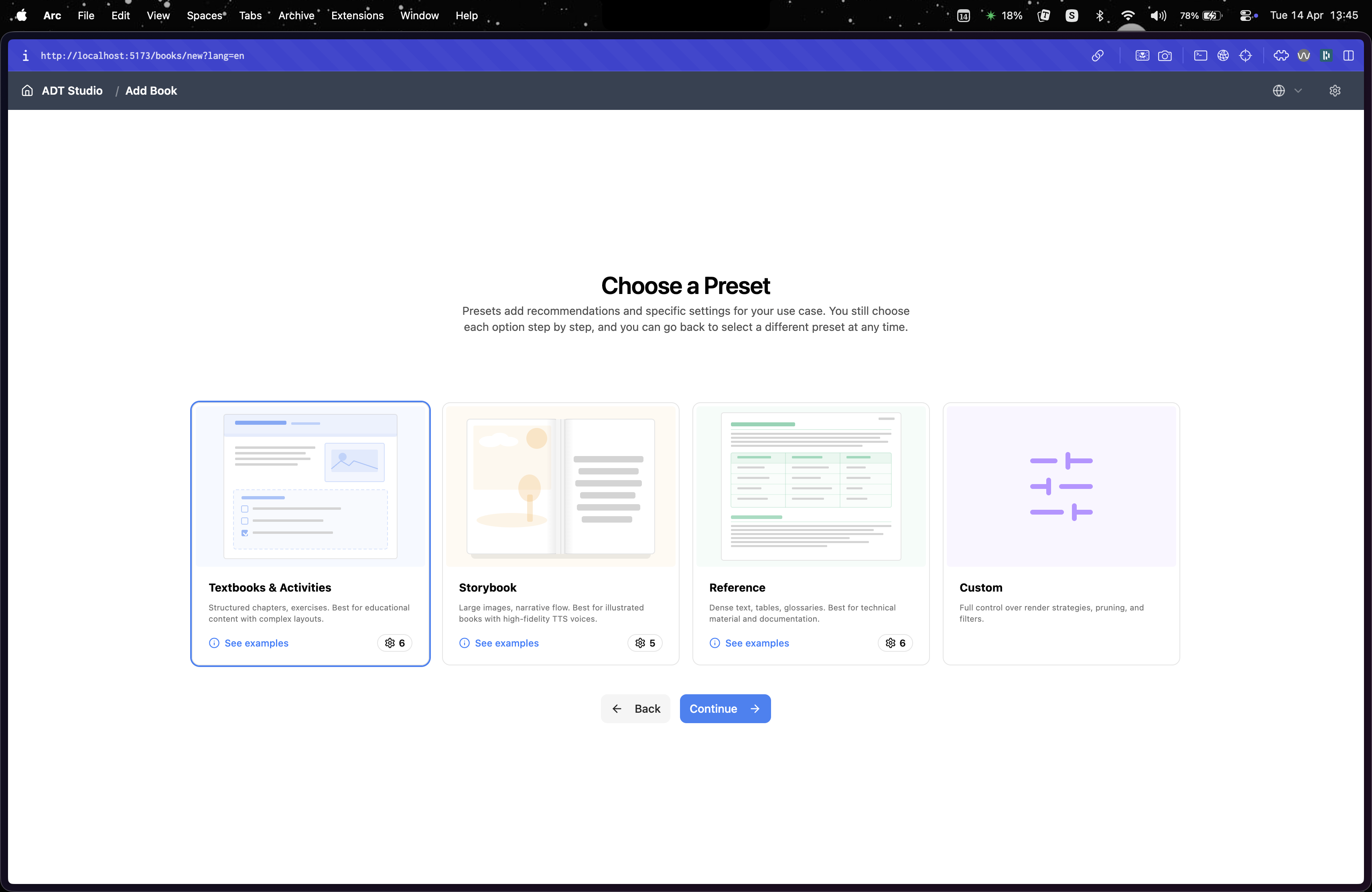See examples for Reference preset
This screenshot has height=892, width=1372.
pyautogui.click(x=749, y=643)
